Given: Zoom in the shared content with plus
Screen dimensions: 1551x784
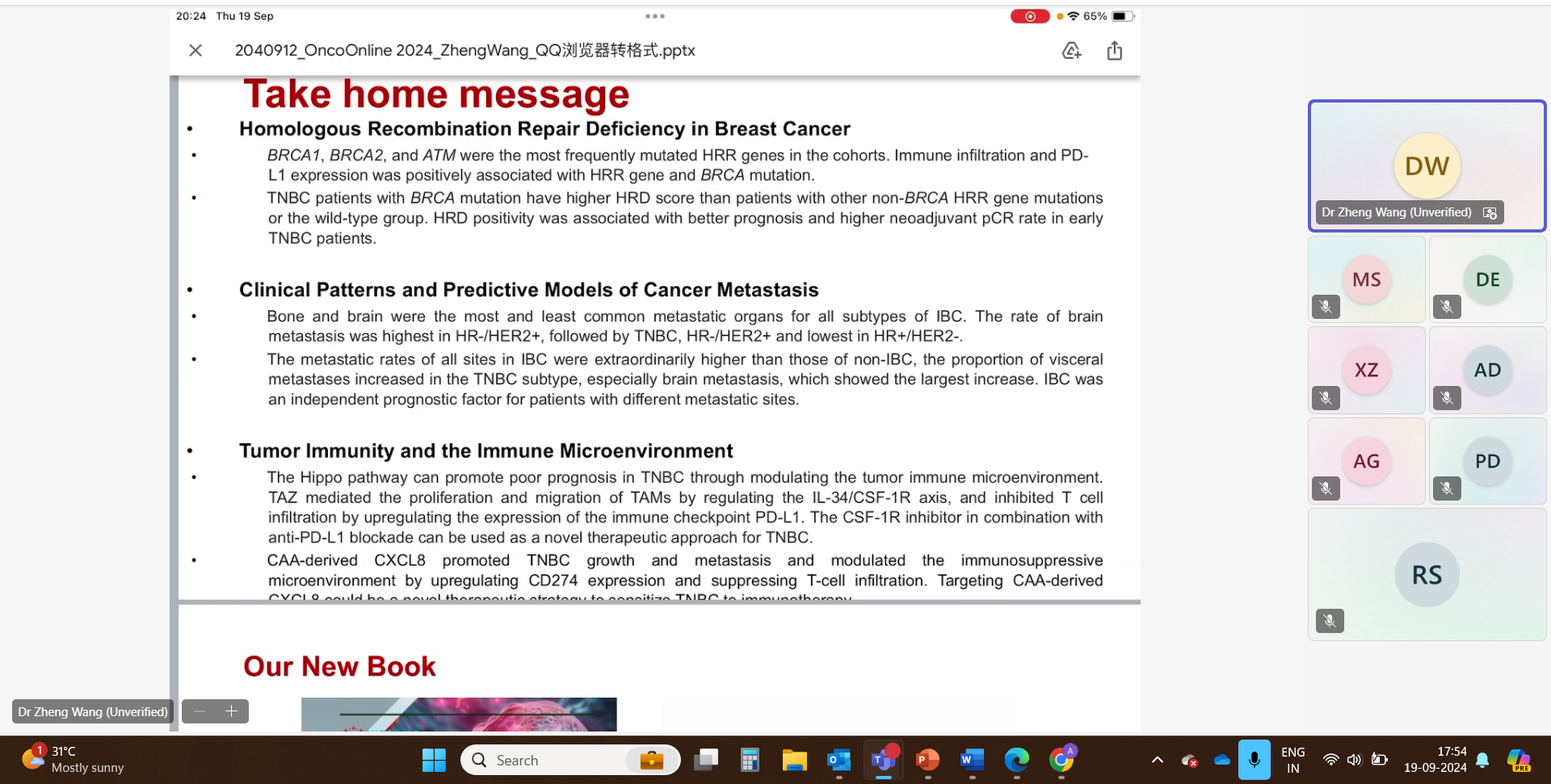Looking at the screenshot, I should pyautogui.click(x=231, y=711).
